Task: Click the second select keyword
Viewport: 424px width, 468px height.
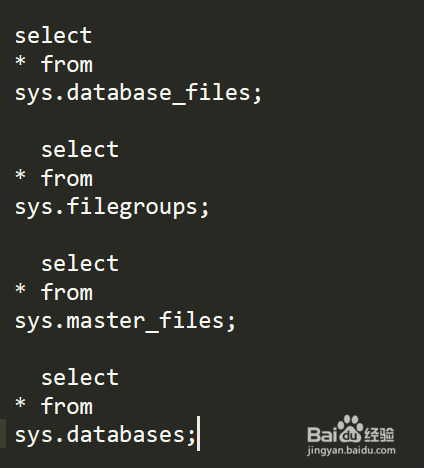Action: pyautogui.click(x=80, y=149)
